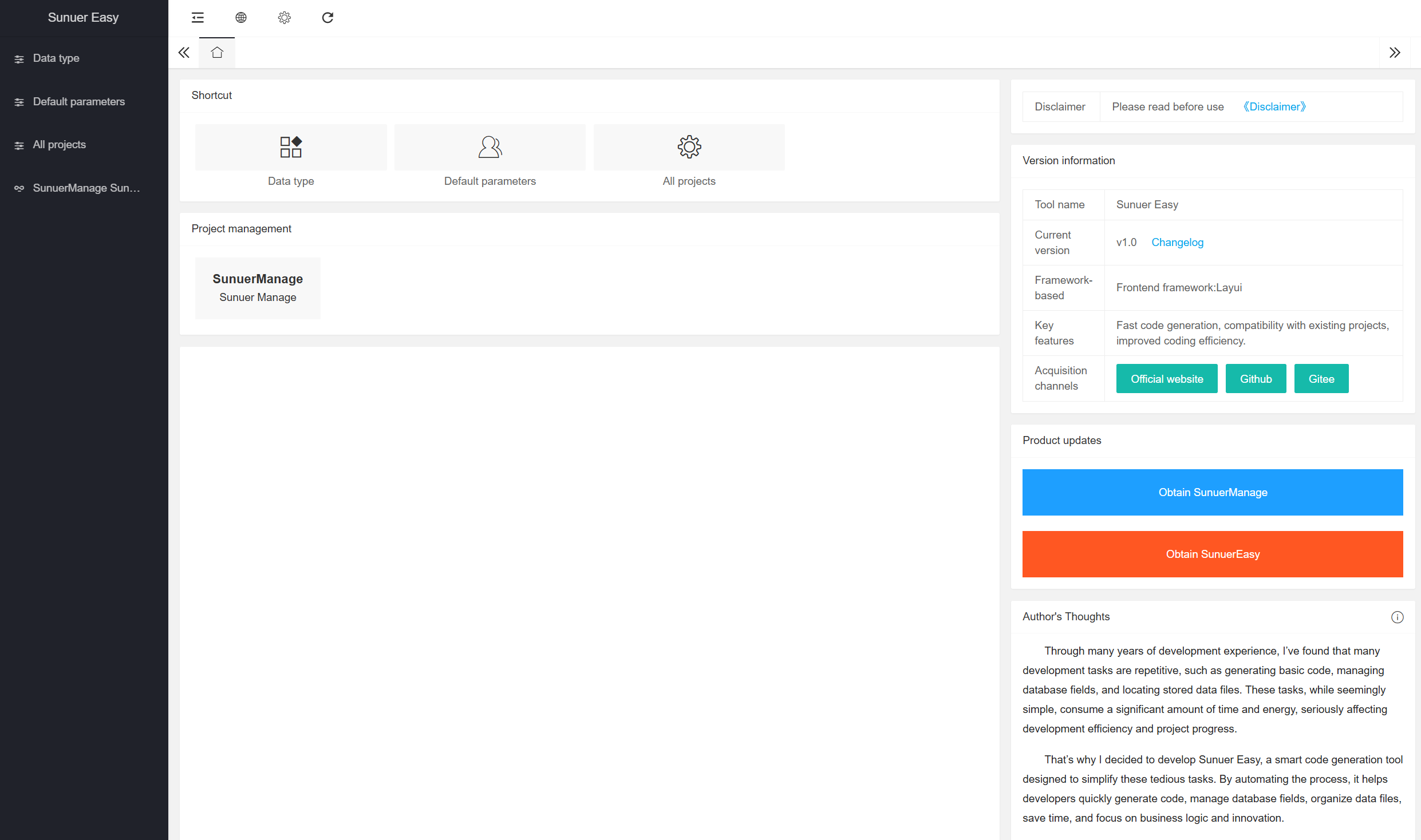The width and height of the screenshot is (1421, 840).
Task: Click the Obtain SunuerEasy orange banner
Action: pos(1213,554)
